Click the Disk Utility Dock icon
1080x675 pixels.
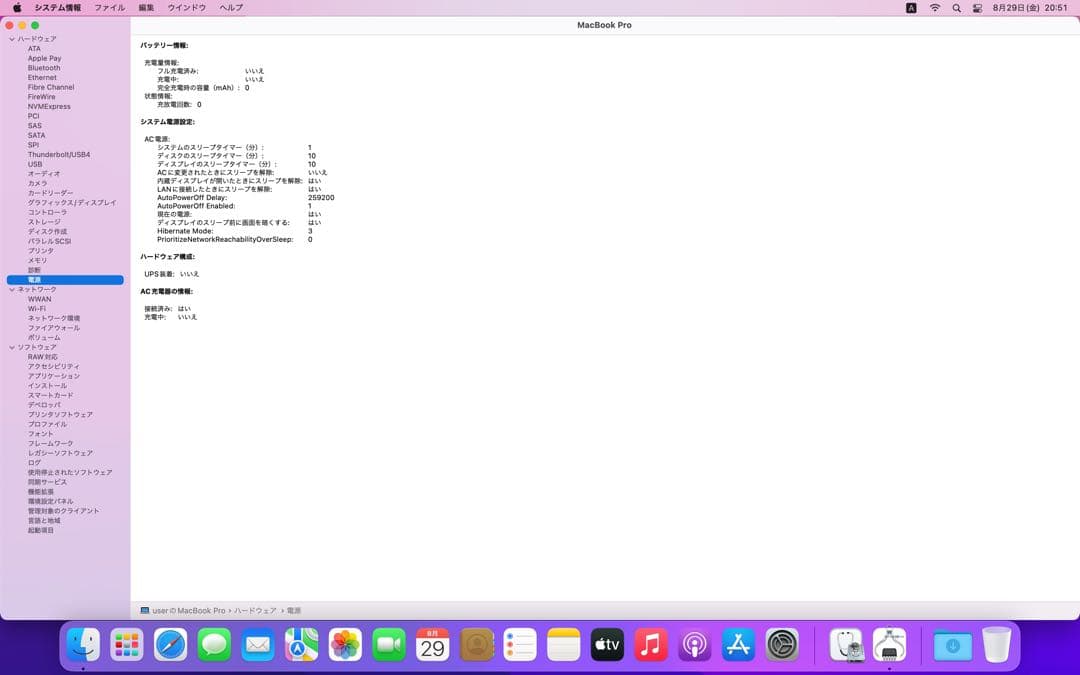(846, 645)
